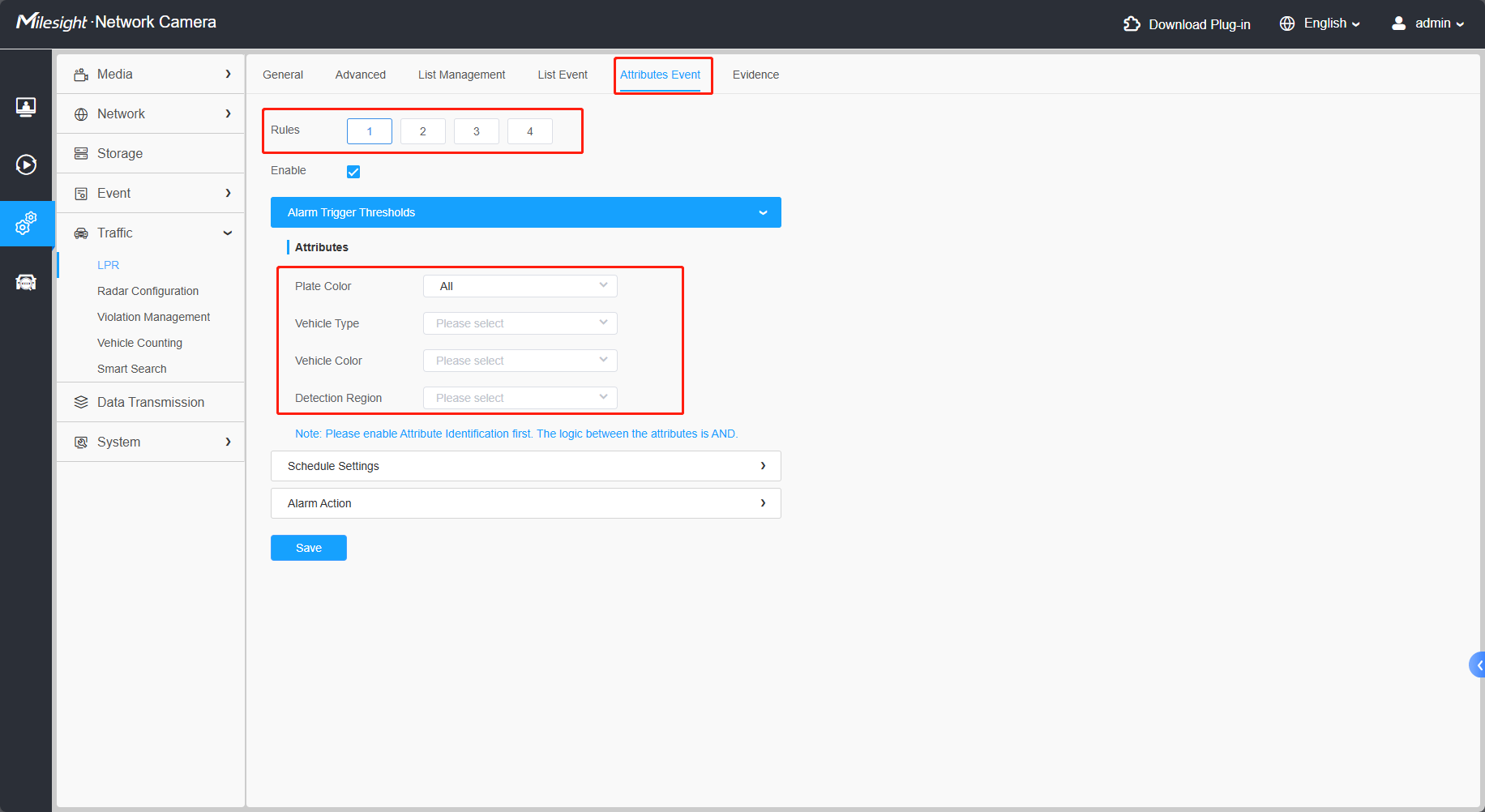This screenshot has width=1485, height=812.
Task: Open Radar Configuration in the sidebar
Action: (148, 291)
